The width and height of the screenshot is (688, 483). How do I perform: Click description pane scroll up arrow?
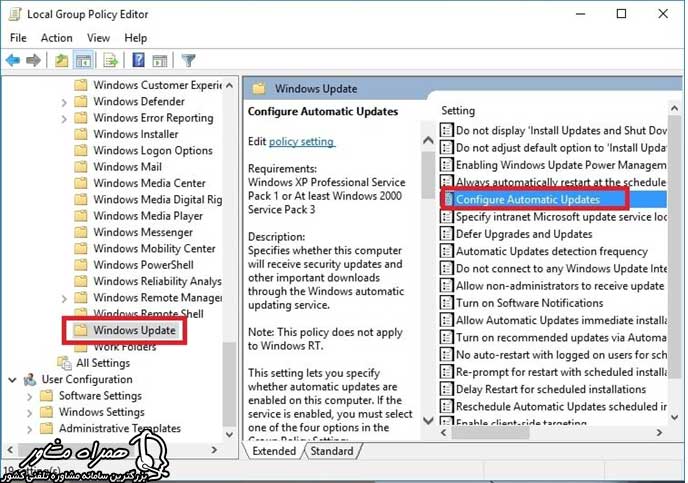tap(428, 140)
